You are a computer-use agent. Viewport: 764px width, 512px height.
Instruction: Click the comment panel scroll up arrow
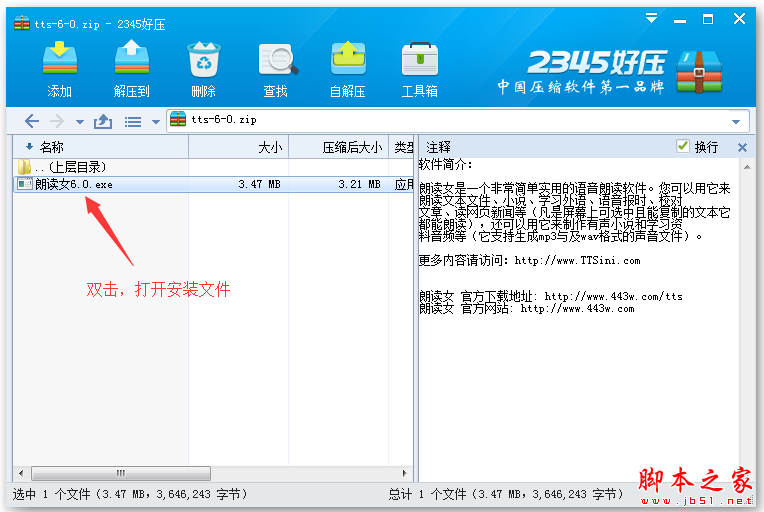click(747, 167)
